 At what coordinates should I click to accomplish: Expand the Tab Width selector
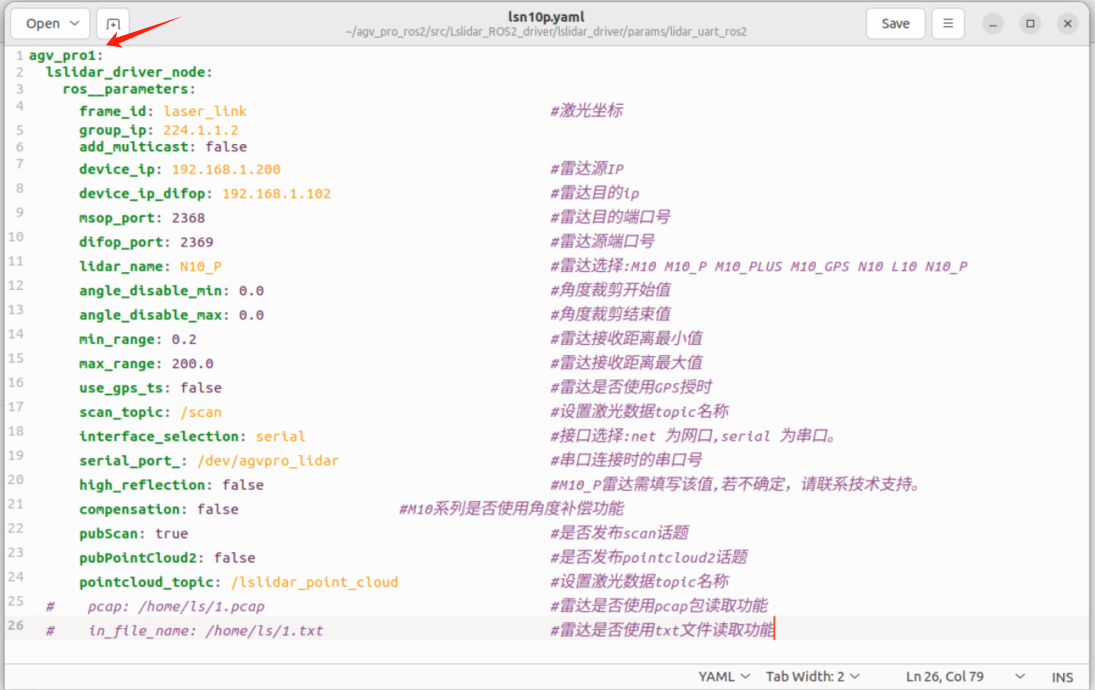813,676
